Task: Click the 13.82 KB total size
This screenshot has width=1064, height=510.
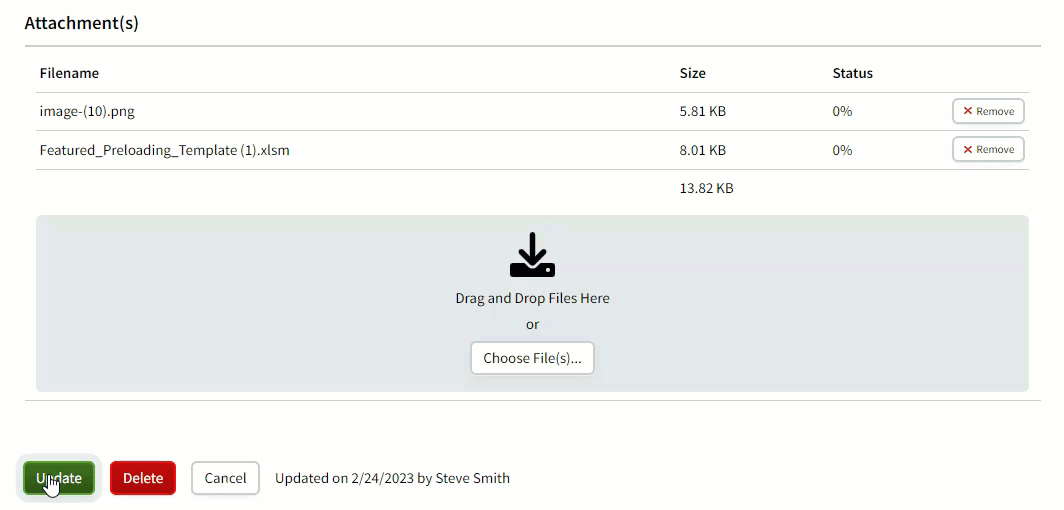Action: [x=706, y=189]
